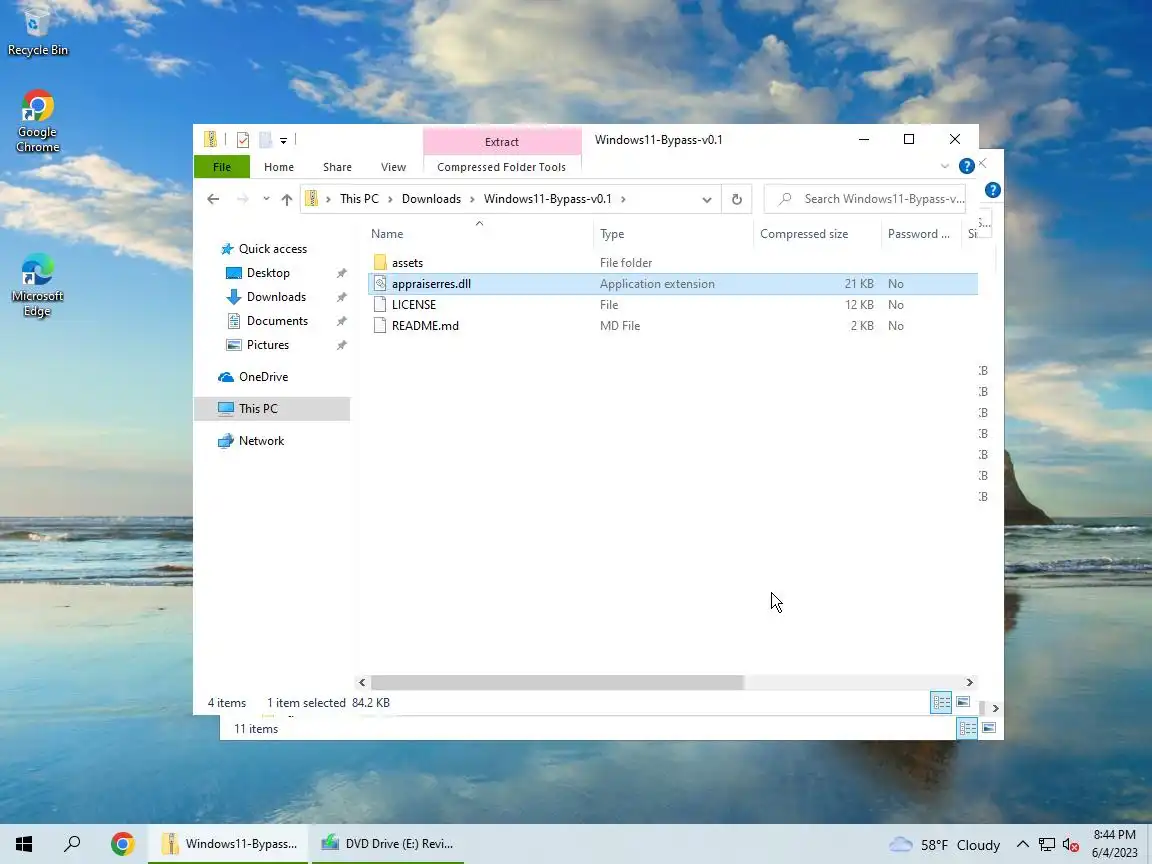The height and width of the screenshot is (864, 1152).
Task: Click the assets folder icon
Action: click(x=380, y=262)
